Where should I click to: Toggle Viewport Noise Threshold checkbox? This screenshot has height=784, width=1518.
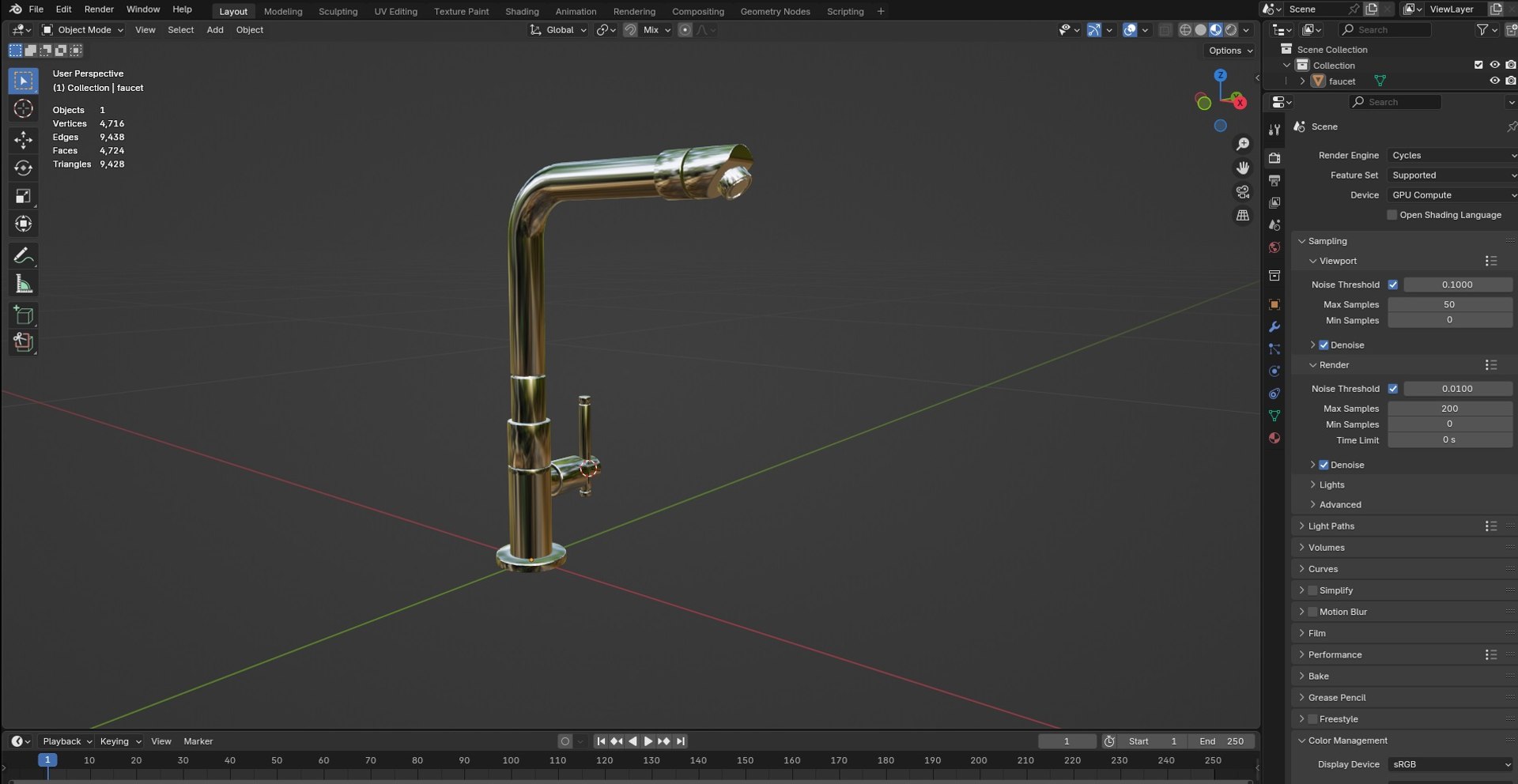1393,285
